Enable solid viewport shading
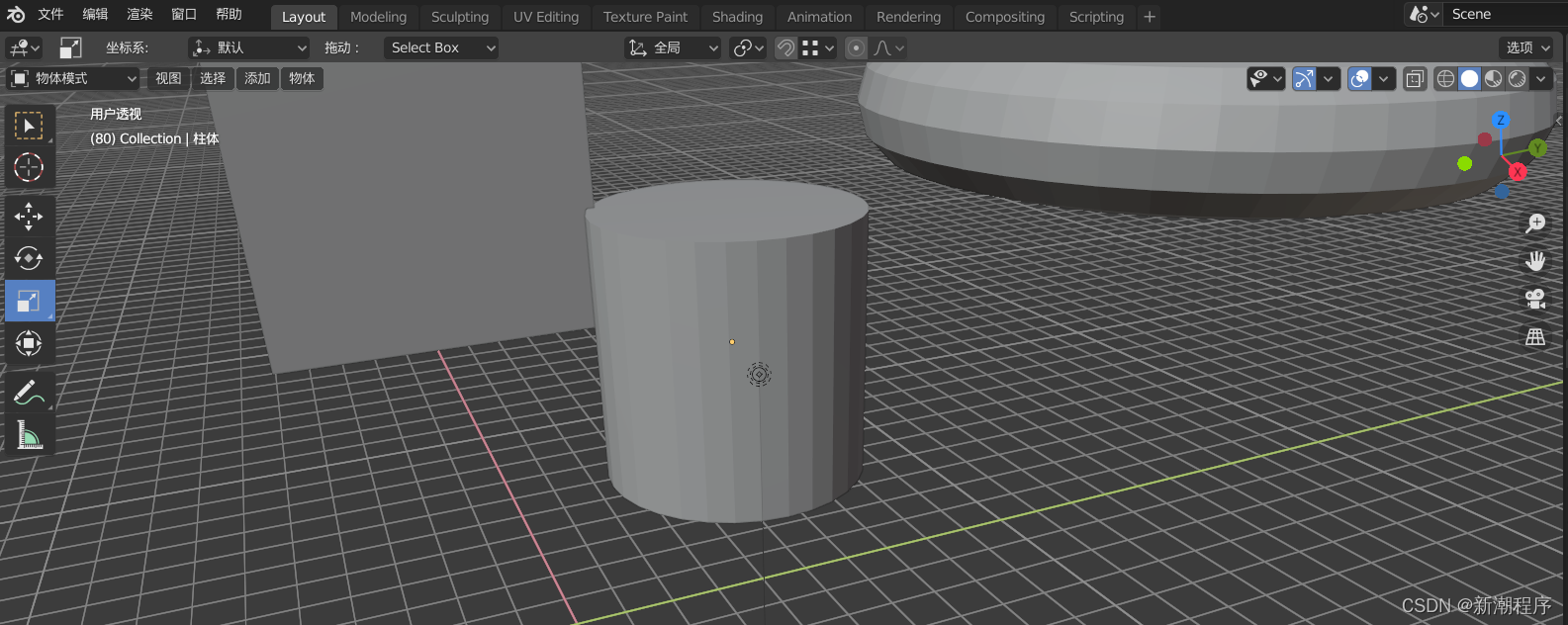This screenshot has height=625, width=1568. (1470, 78)
